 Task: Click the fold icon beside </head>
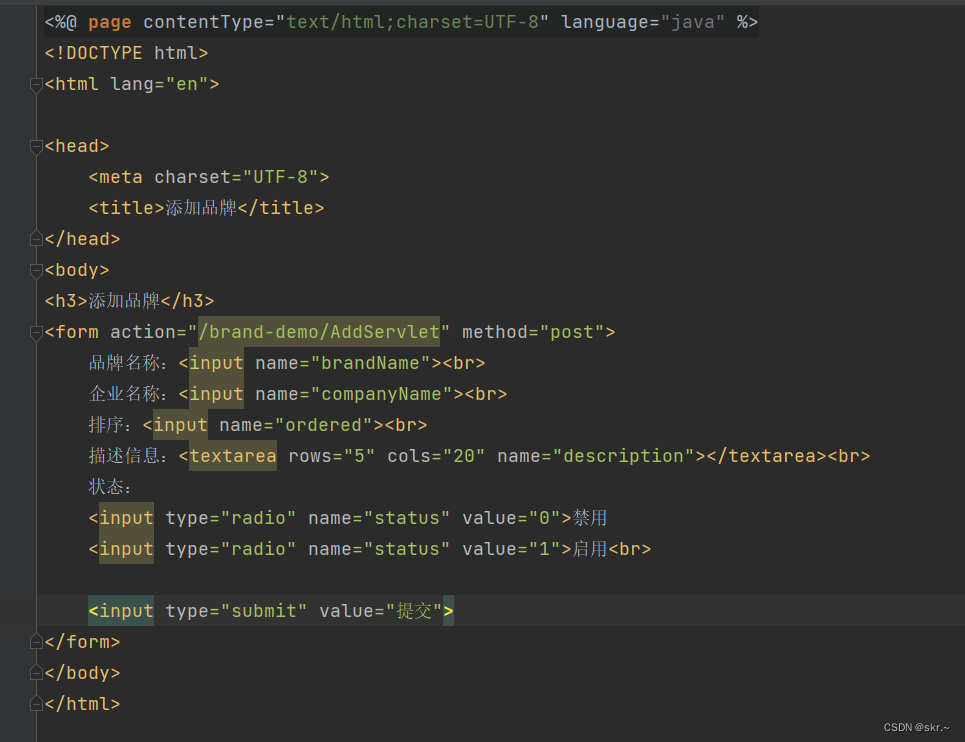coord(35,238)
